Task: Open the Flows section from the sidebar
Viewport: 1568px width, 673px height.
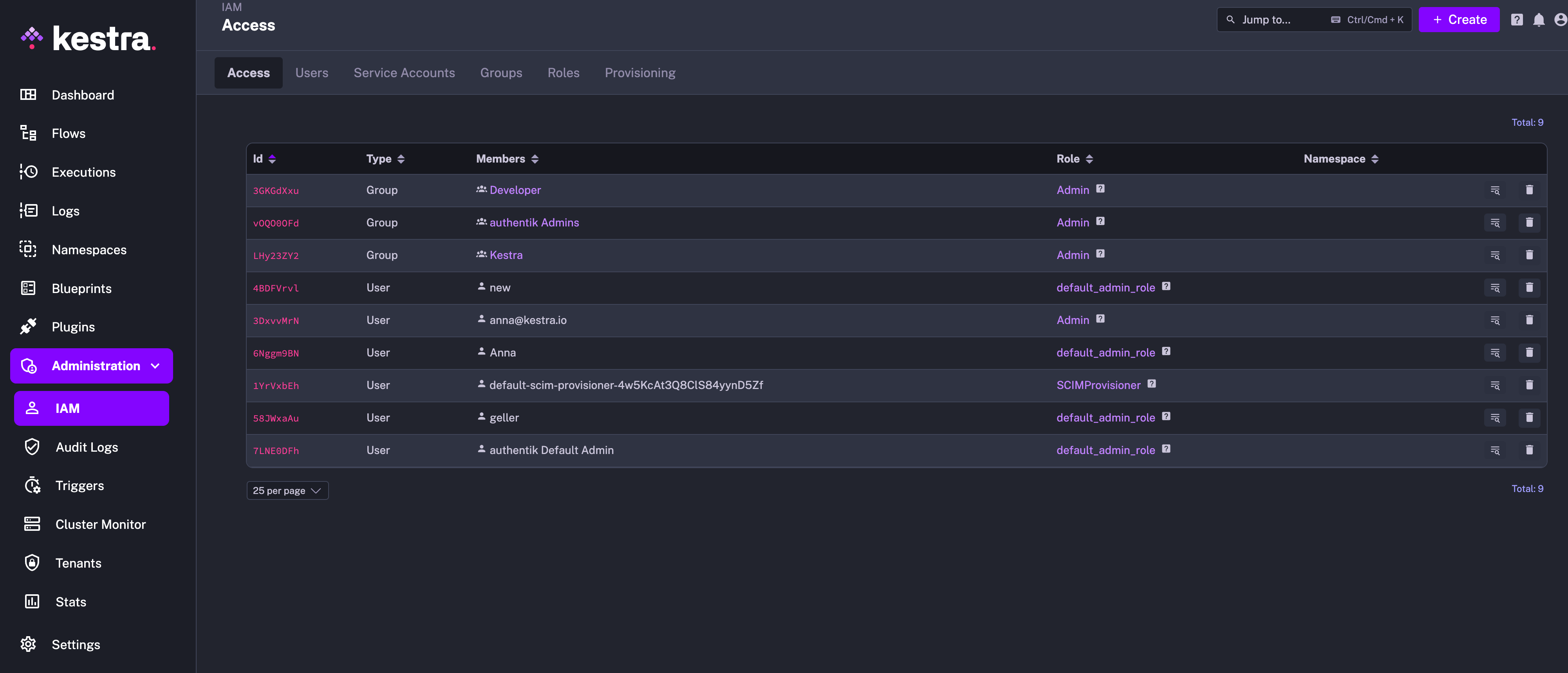Action: coord(68,133)
